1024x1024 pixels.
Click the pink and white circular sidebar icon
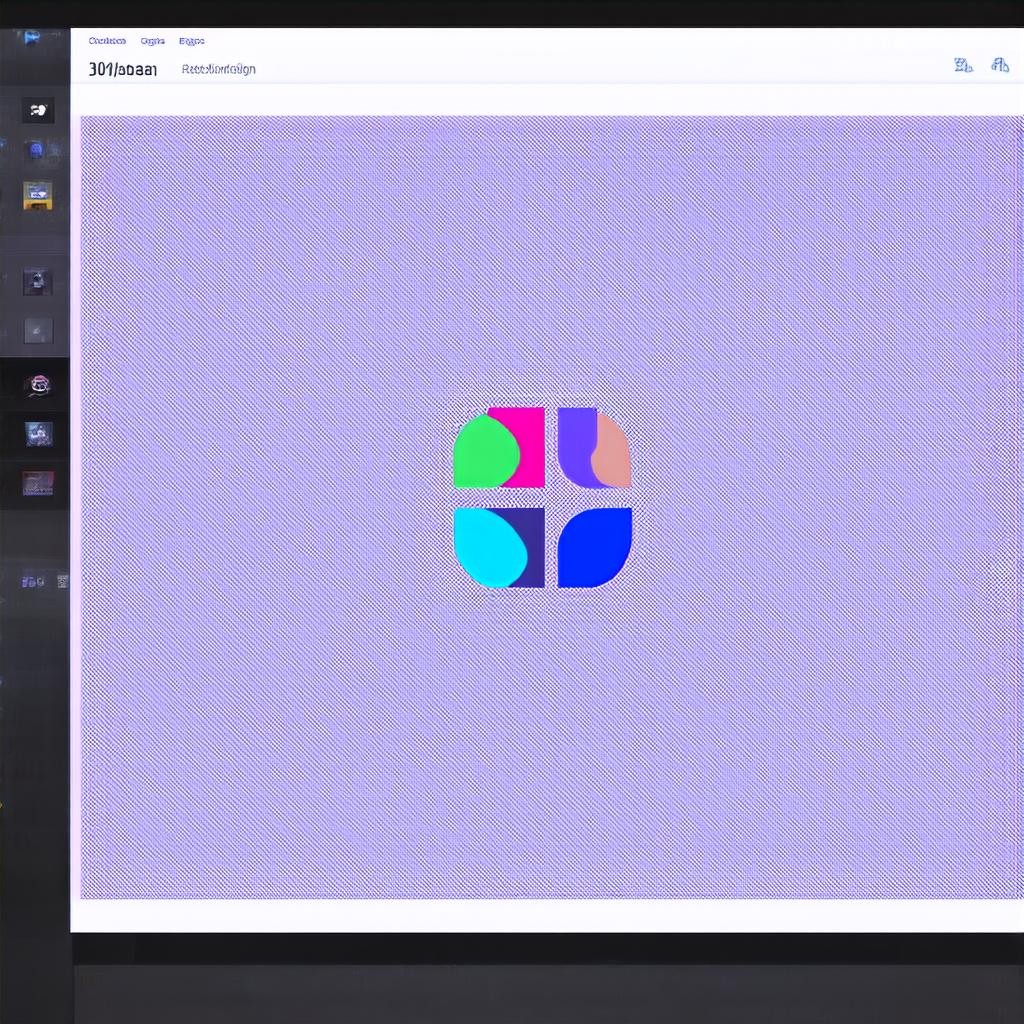pos(38,385)
